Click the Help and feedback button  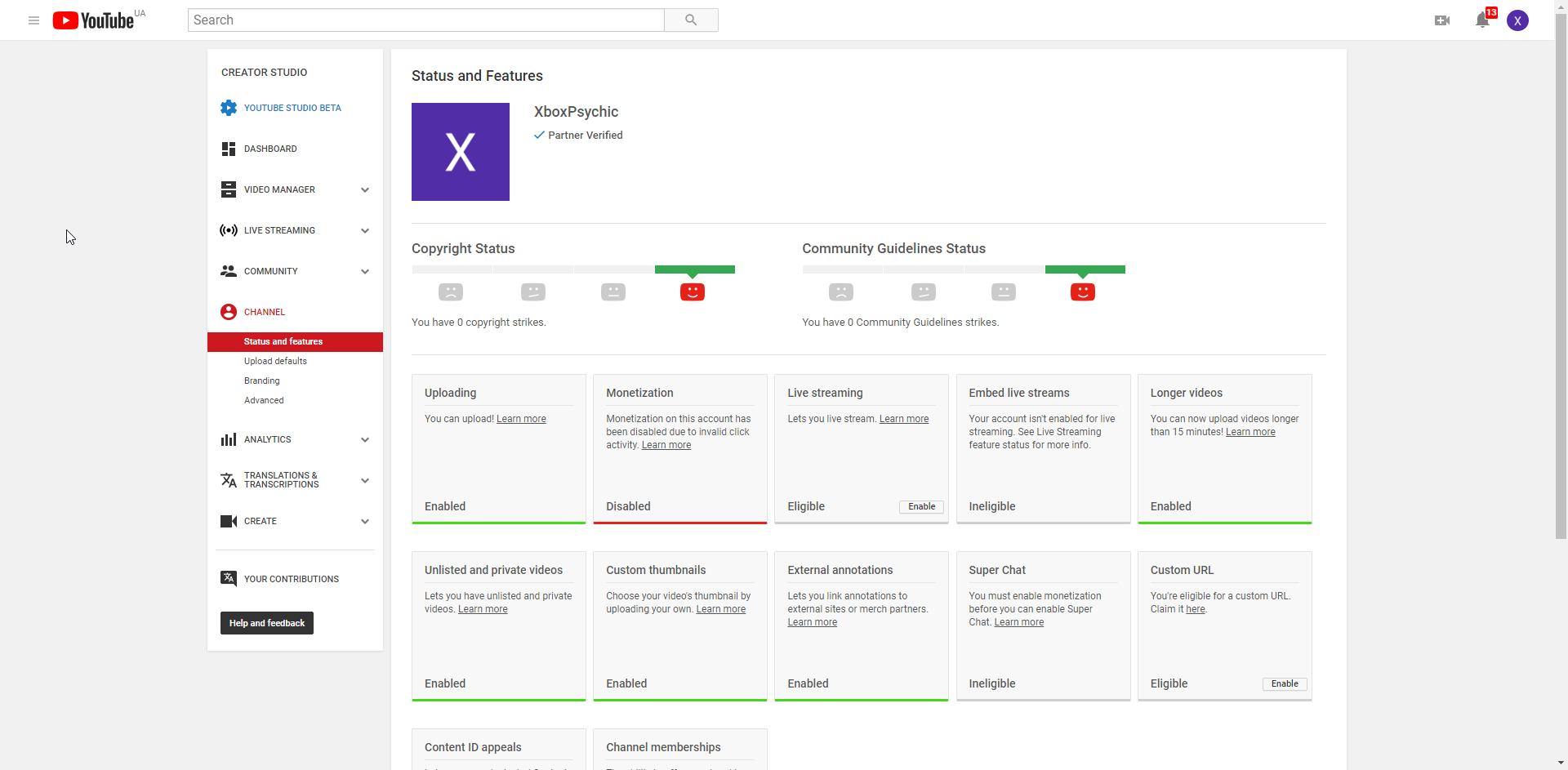click(x=267, y=623)
